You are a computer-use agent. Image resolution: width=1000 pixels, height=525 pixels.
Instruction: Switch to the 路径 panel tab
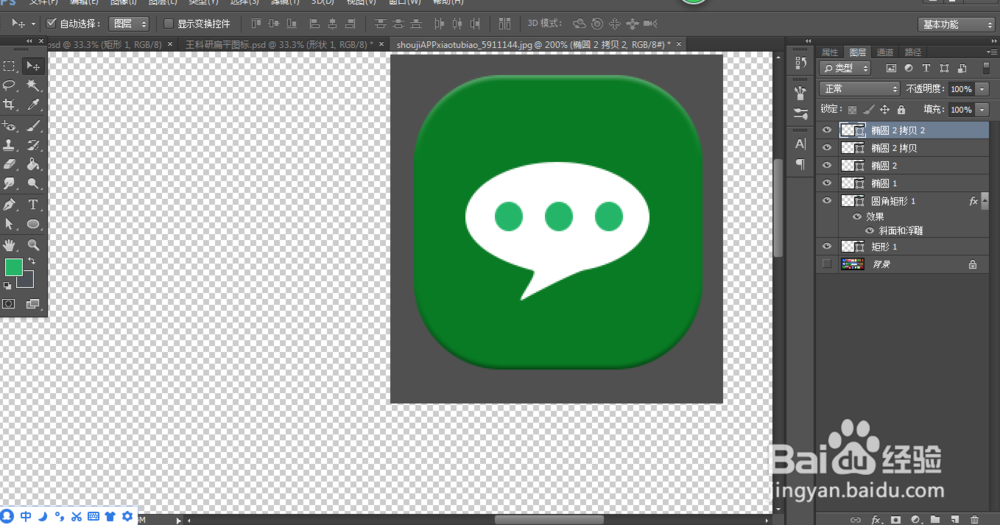click(913, 52)
